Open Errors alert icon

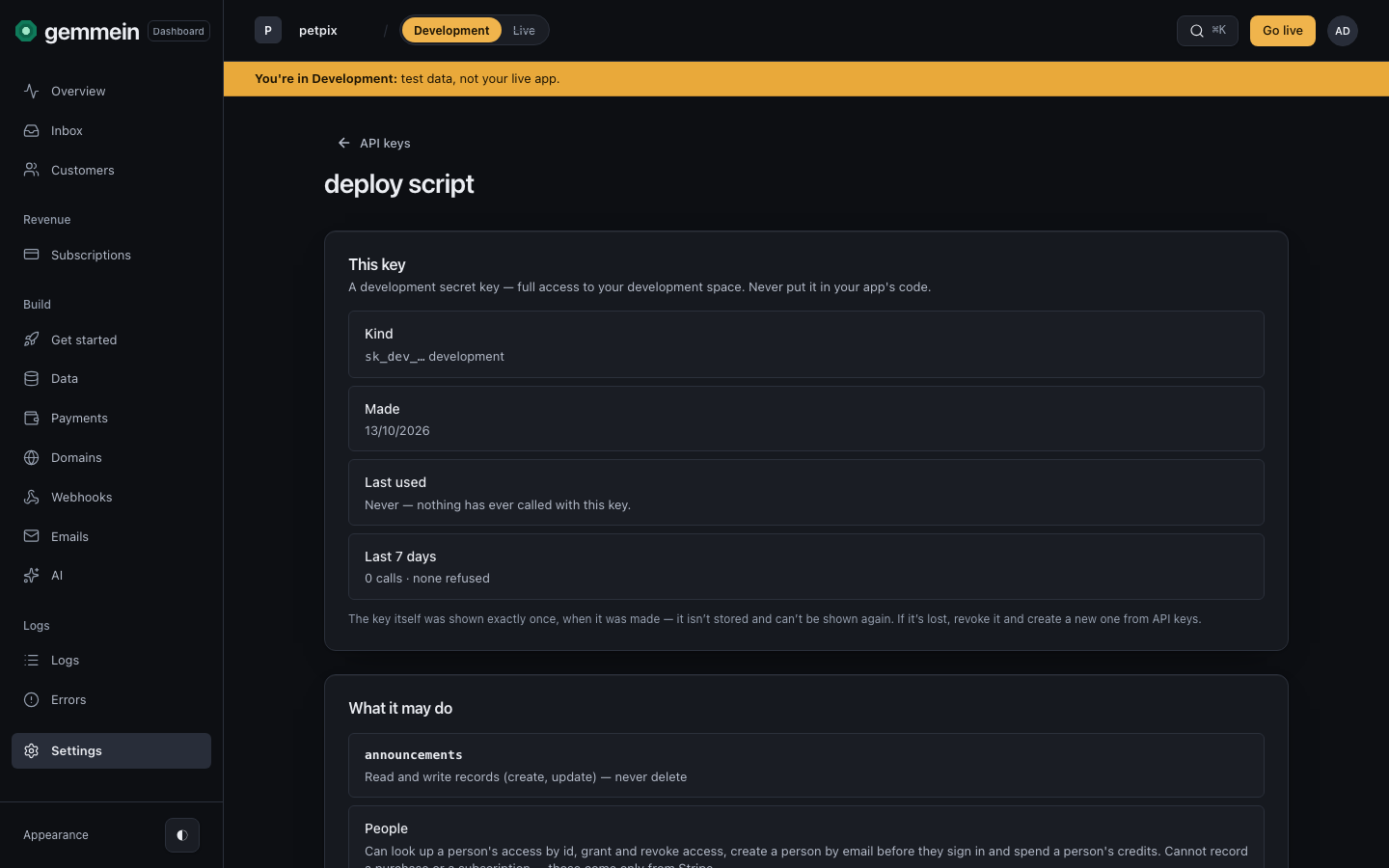(x=32, y=700)
